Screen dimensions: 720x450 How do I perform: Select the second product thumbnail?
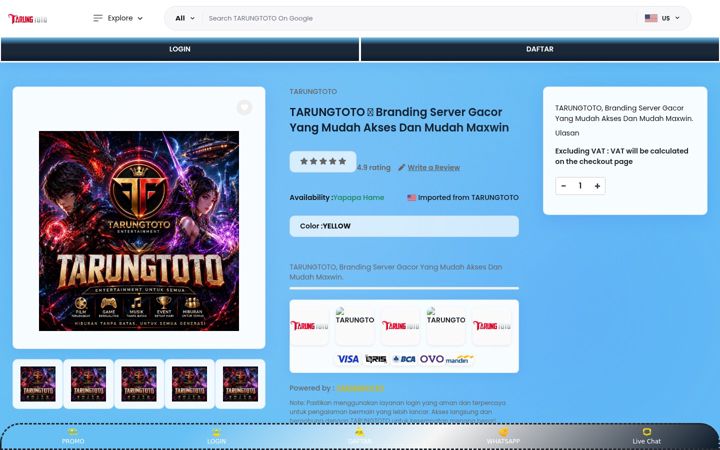click(88, 384)
